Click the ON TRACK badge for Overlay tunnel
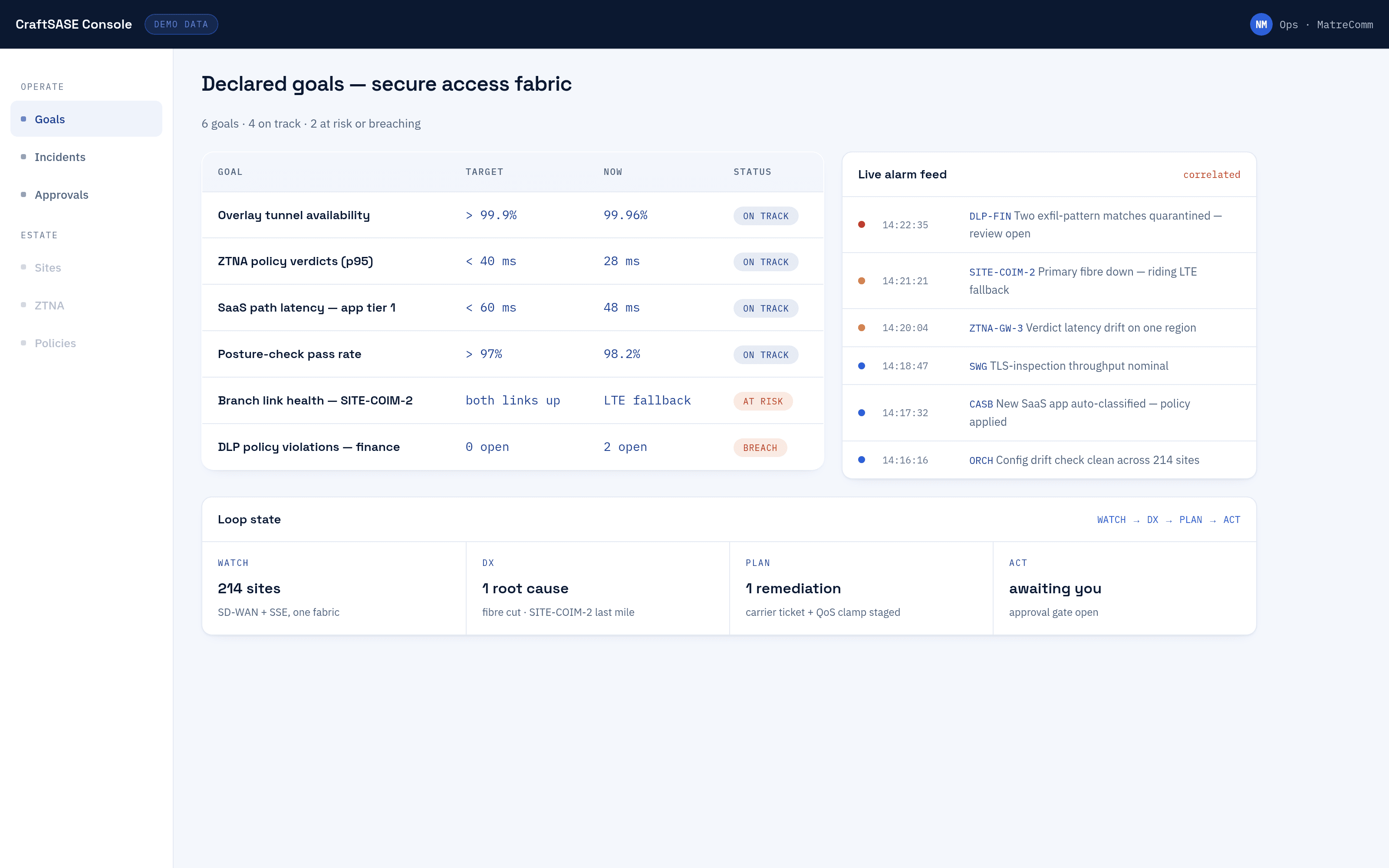Screen dimensions: 1389x868 click(x=766, y=216)
